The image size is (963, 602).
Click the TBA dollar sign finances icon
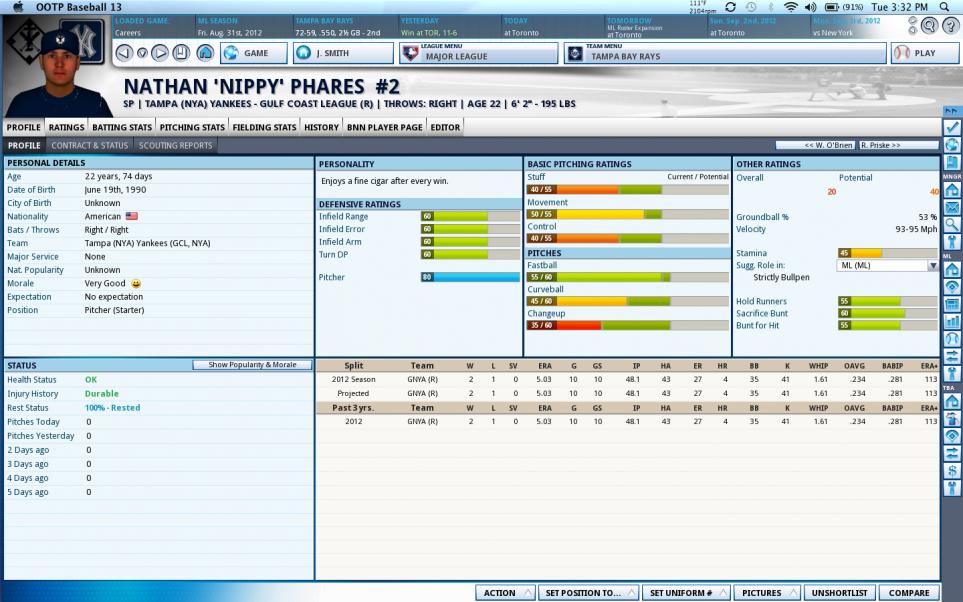click(952, 471)
